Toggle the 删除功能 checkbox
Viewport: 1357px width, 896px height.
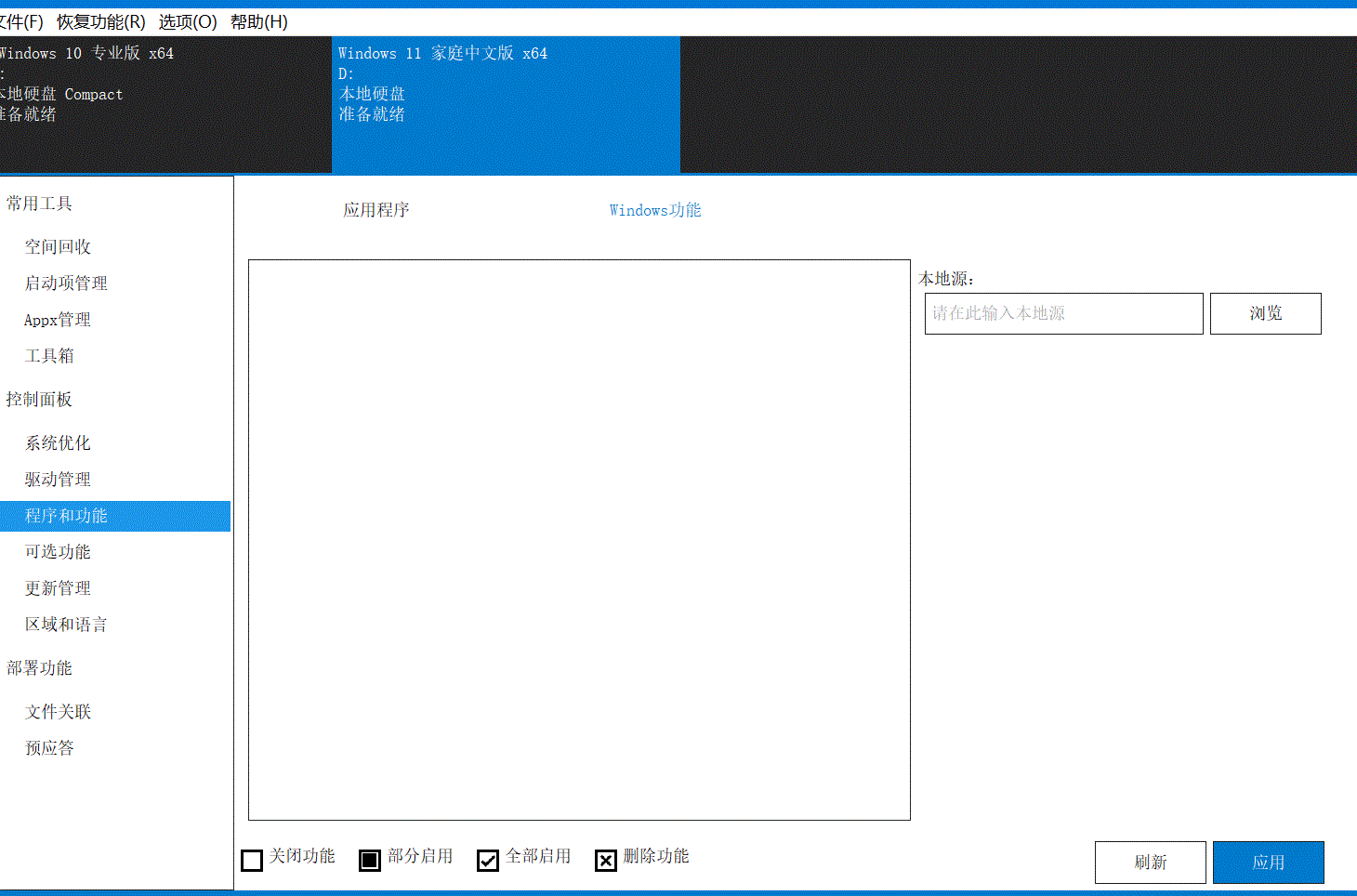click(x=606, y=860)
